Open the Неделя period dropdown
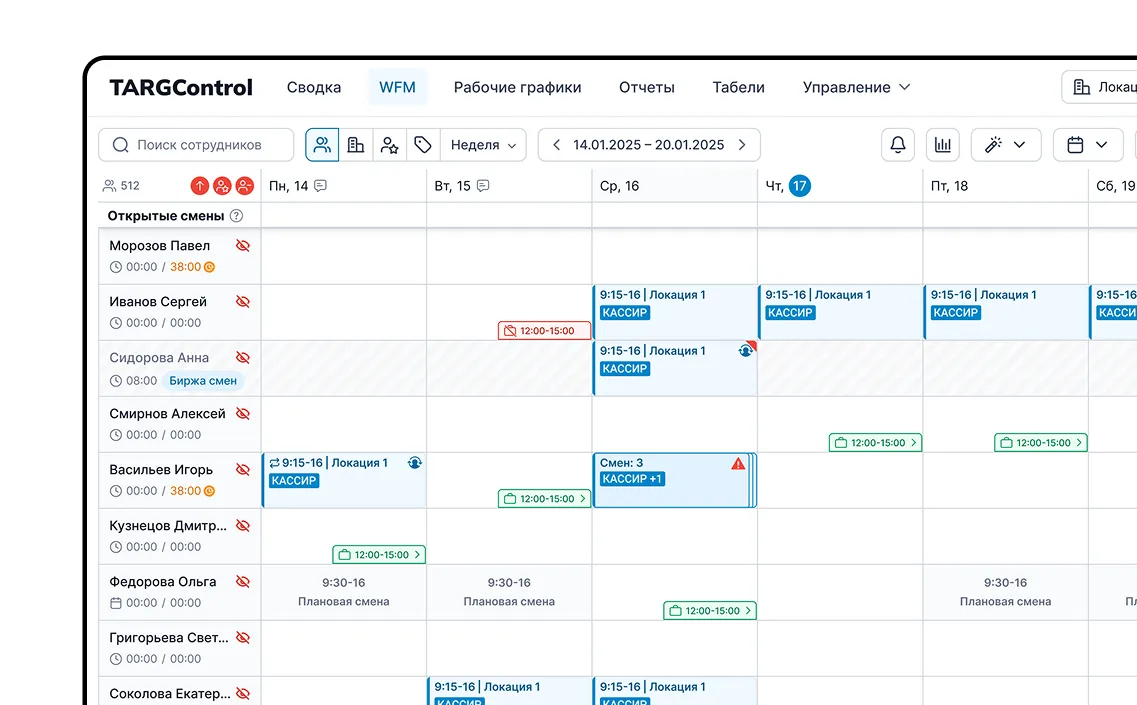The image size is (1137, 705). coord(483,145)
